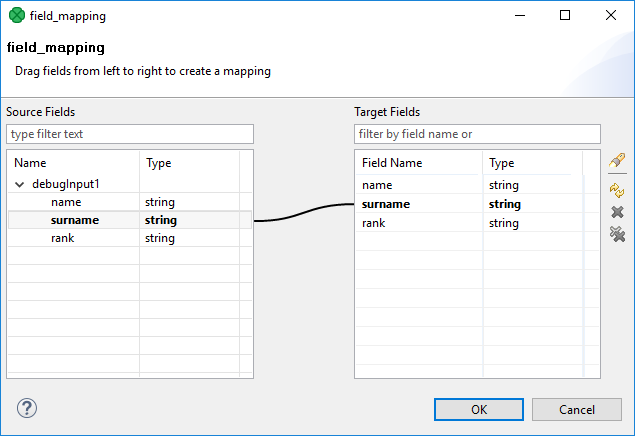Screen dimensions: 635x436
Task: Click the green field_mapping title bar icon
Action: coord(16,16)
